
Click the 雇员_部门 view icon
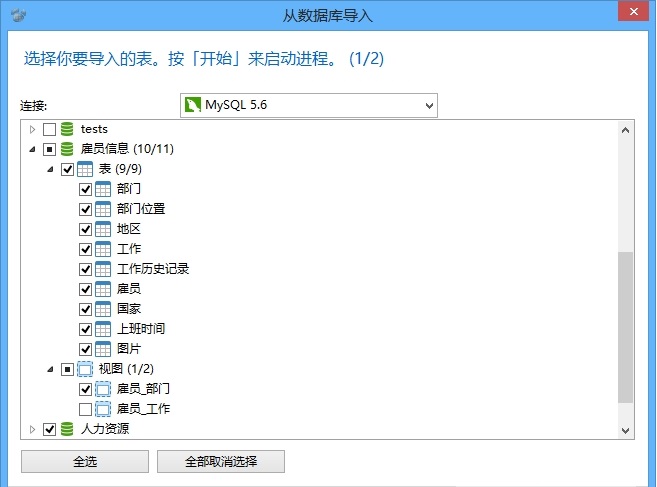point(103,389)
